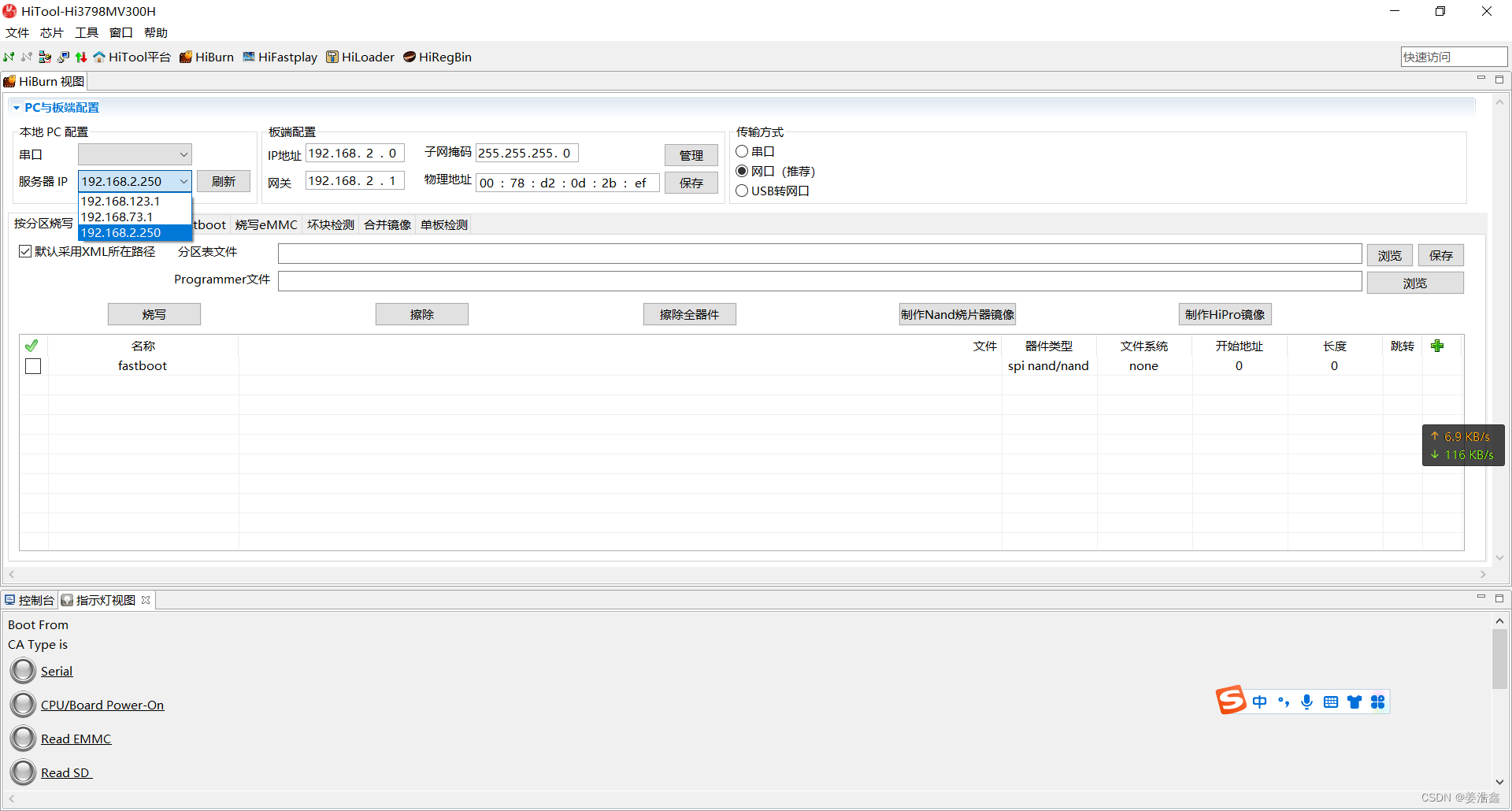The width and height of the screenshot is (1512, 811).
Task: Open the 芯片 menu
Action: tap(52, 32)
